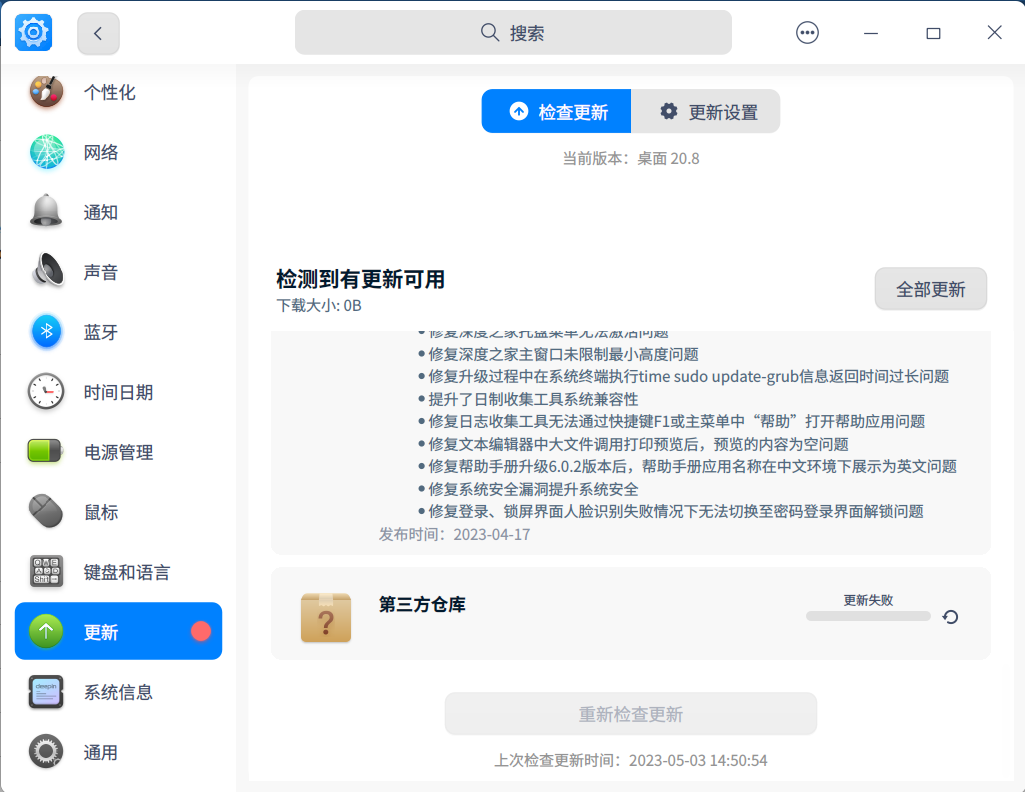Open 蓝牙 settings

click(x=118, y=332)
